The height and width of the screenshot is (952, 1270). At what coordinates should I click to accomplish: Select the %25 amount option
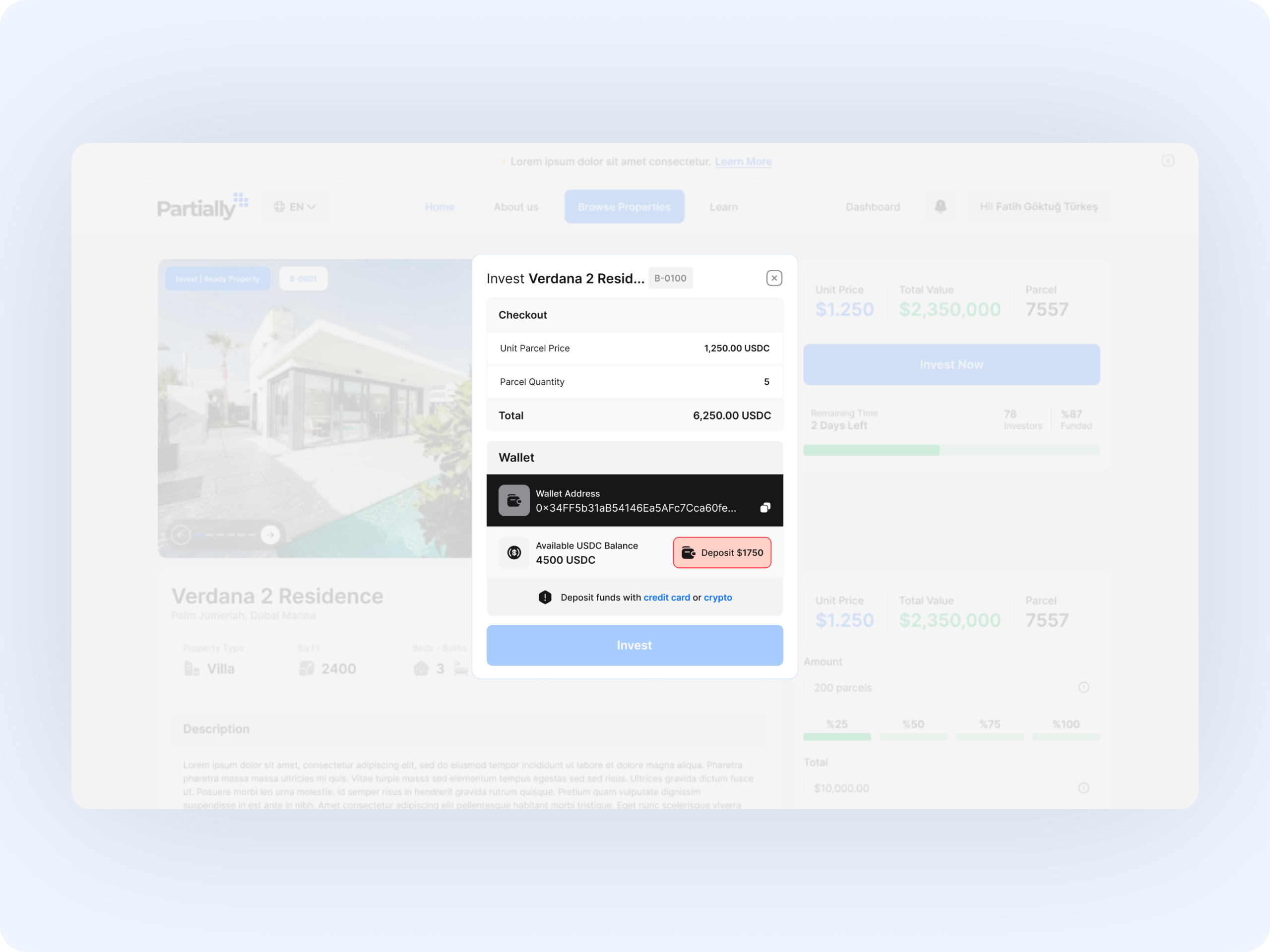[x=836, y=730]
